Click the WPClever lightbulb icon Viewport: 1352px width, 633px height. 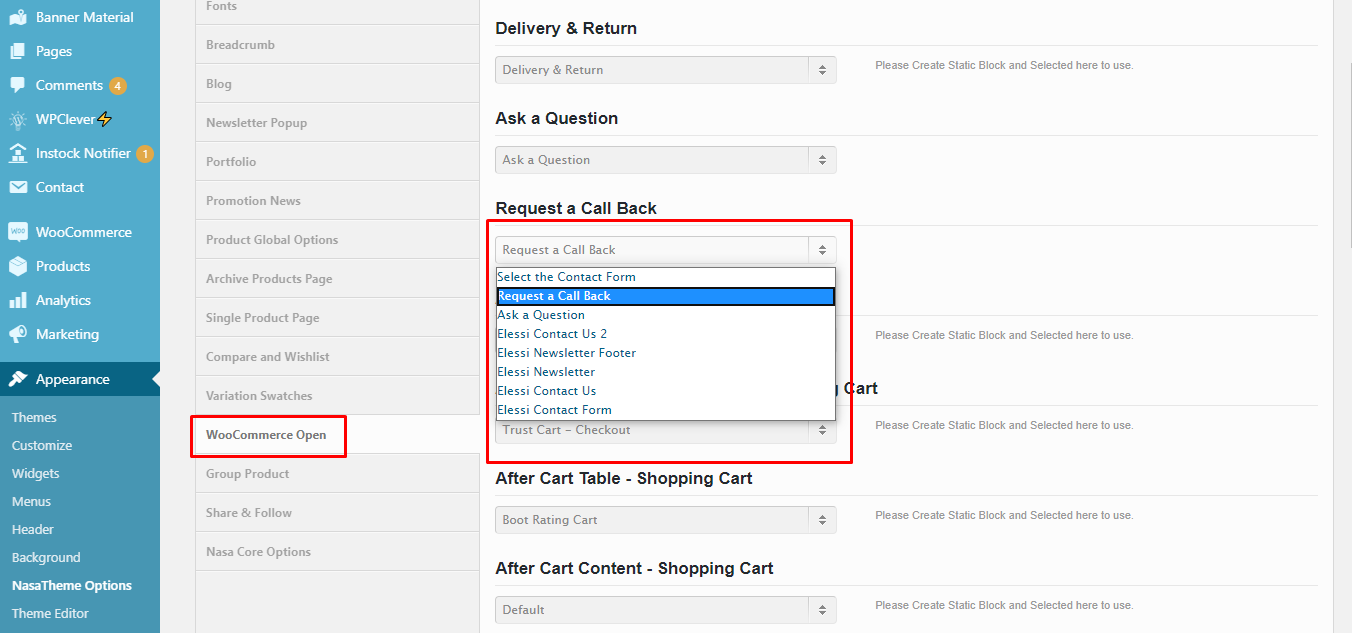tap(18, 119)
